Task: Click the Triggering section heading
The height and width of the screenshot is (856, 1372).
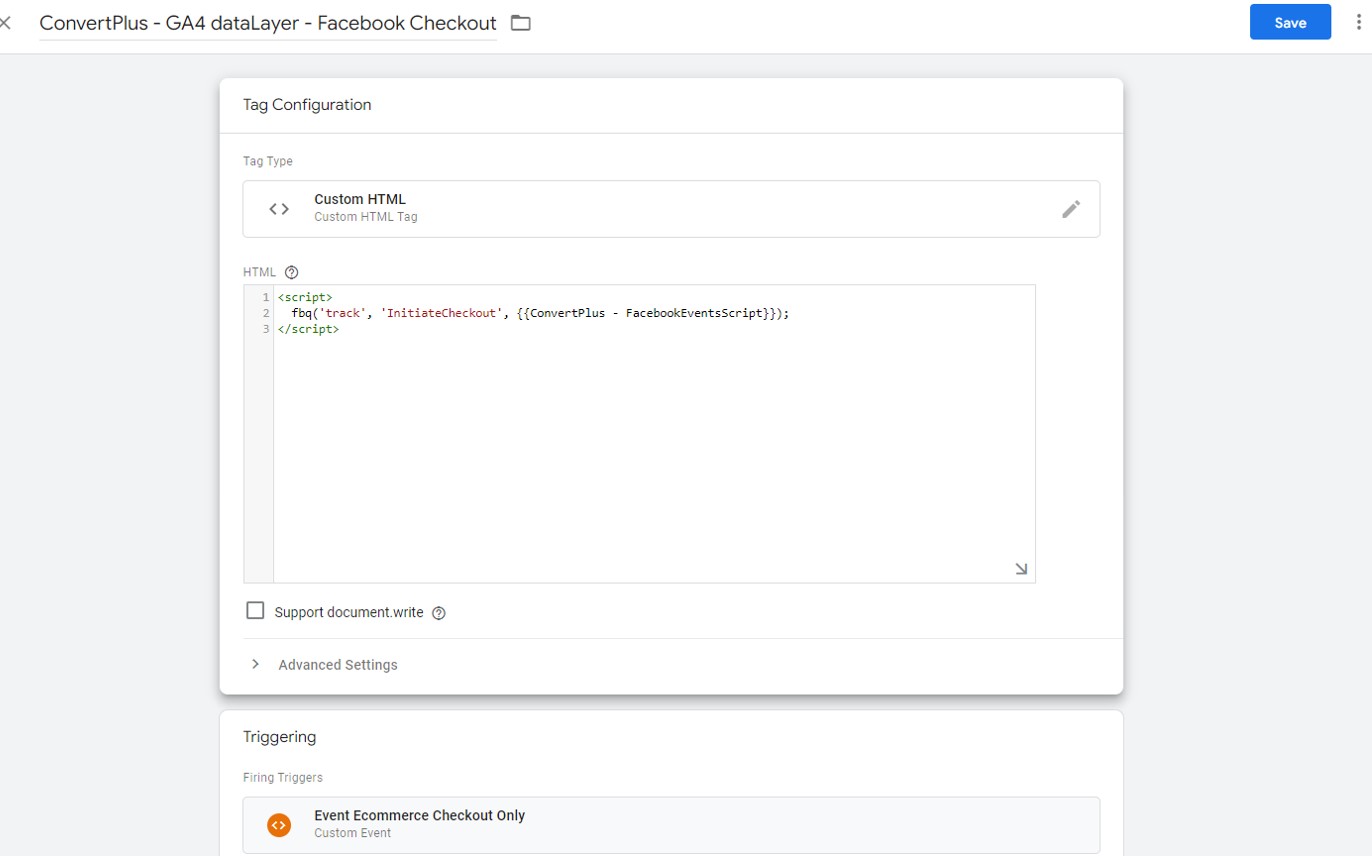Action: pos(279,737)
